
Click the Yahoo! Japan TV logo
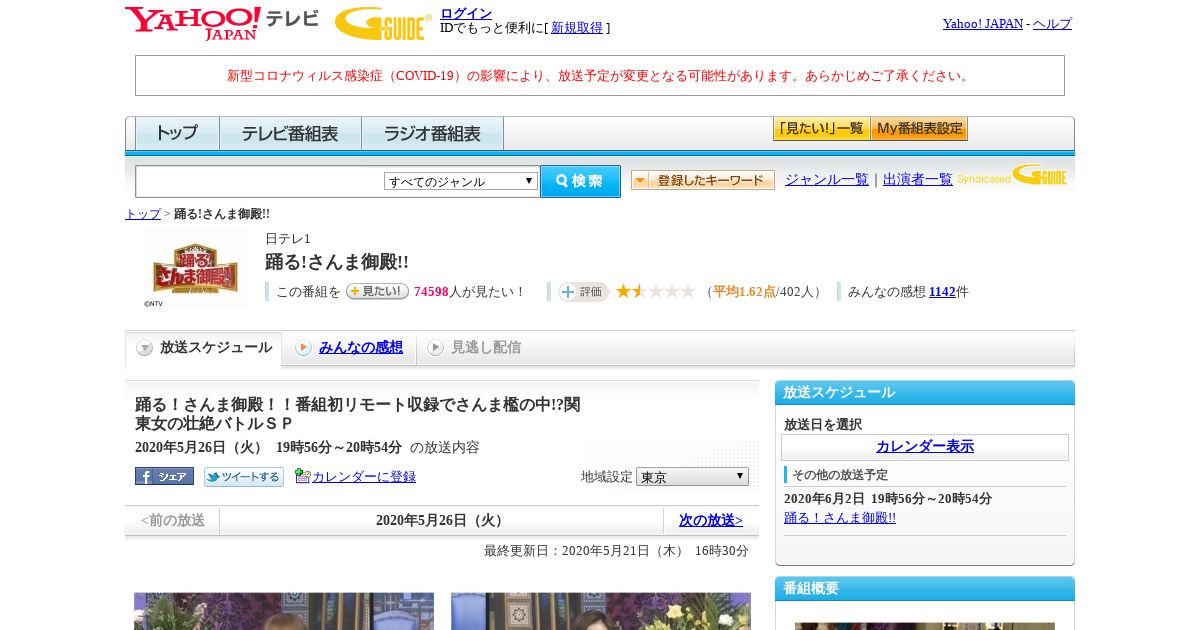point(222,23)
